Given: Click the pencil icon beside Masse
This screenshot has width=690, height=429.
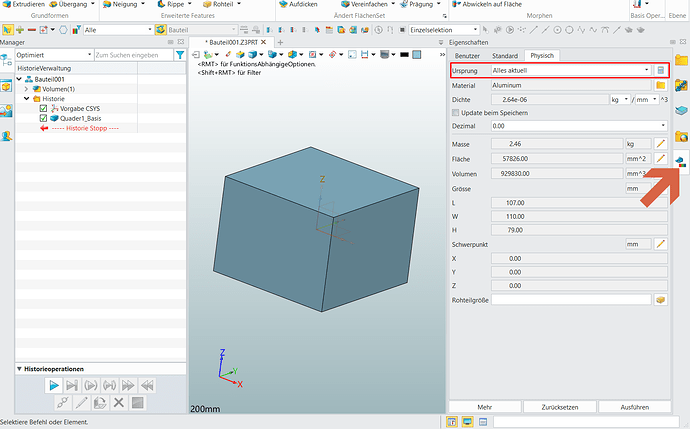Looking at the screenshot, I should [660, 145].
